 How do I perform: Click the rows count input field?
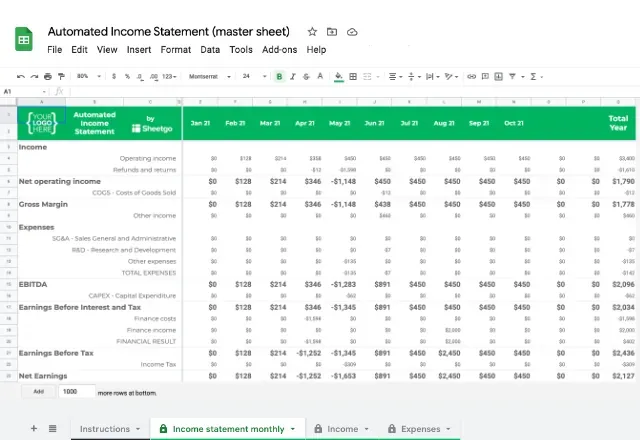click(x=77, y=392)
